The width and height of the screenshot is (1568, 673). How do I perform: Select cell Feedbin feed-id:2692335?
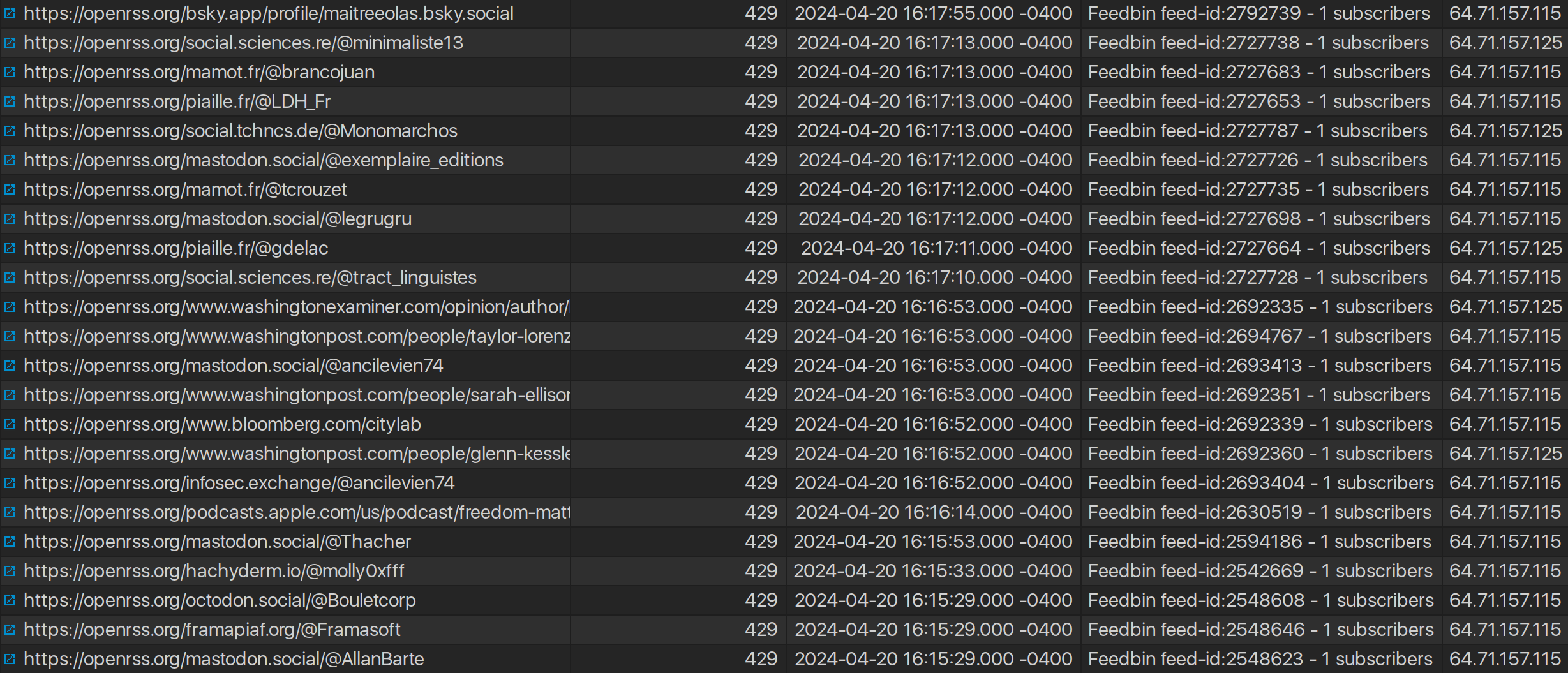point(1260,307)
